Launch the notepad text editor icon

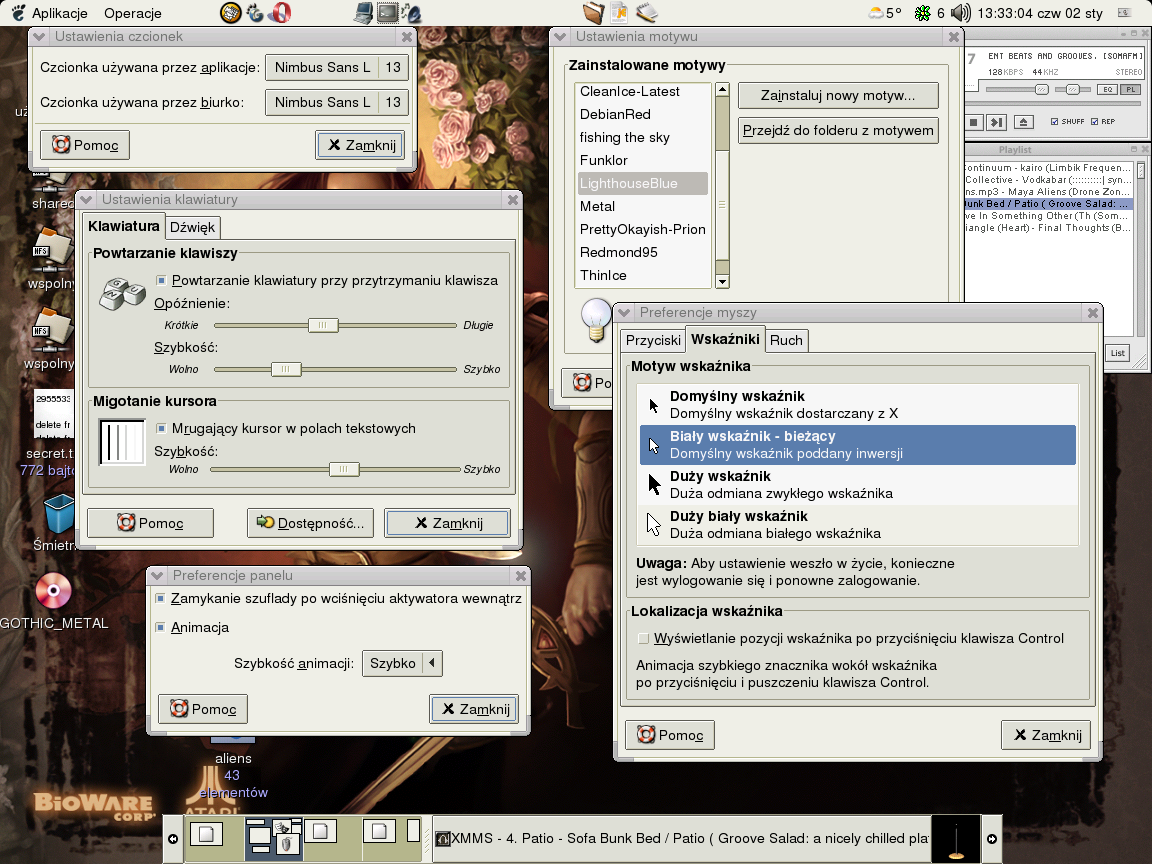pyautogui.click(x=647, y=12)
